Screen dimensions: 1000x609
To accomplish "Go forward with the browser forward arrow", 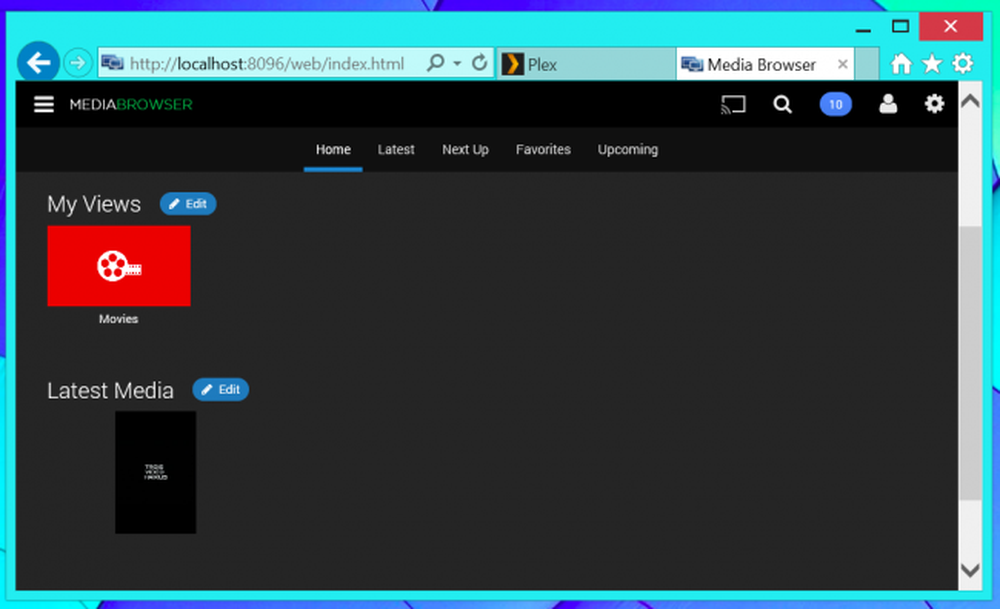I will click(x=78, y=62).
